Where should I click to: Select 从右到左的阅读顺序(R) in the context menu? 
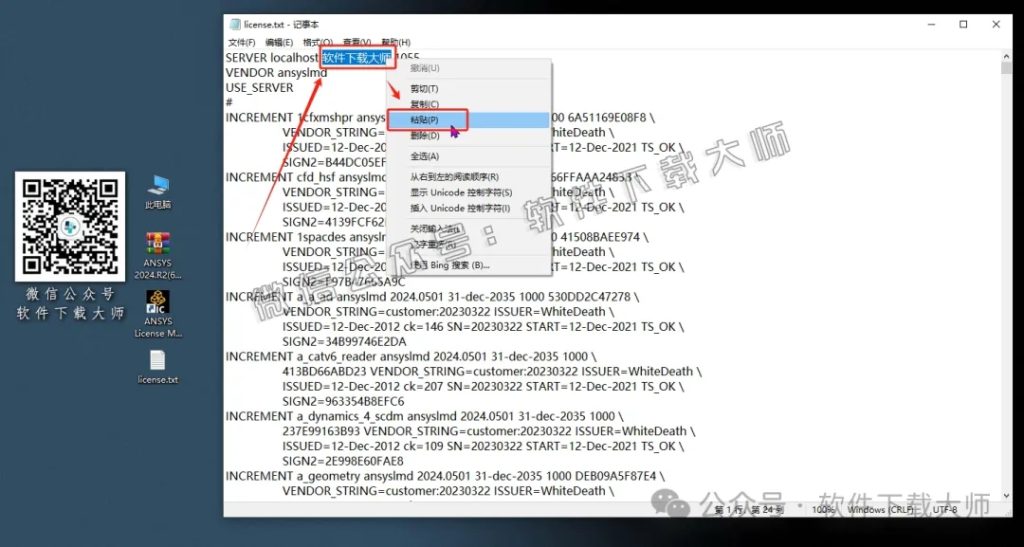469,177
